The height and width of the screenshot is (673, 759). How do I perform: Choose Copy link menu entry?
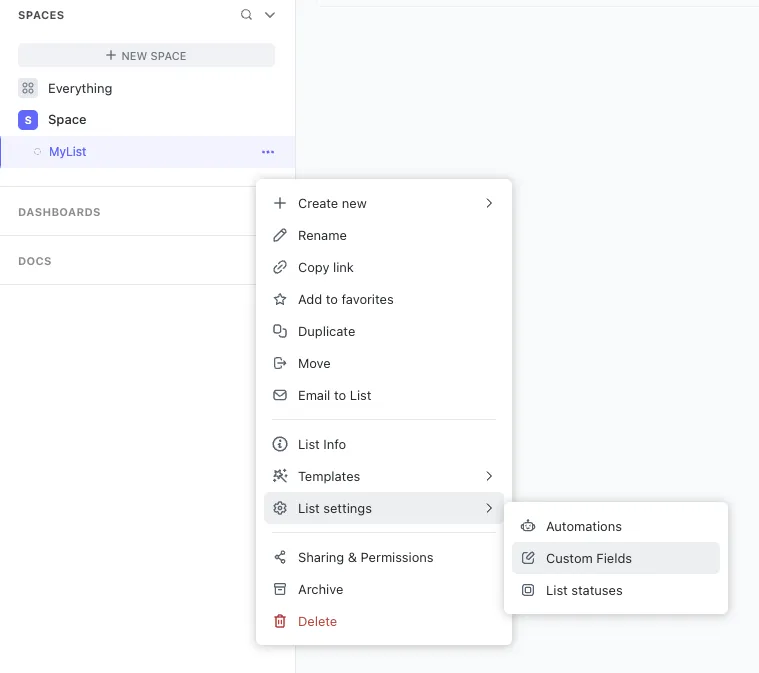383,267
